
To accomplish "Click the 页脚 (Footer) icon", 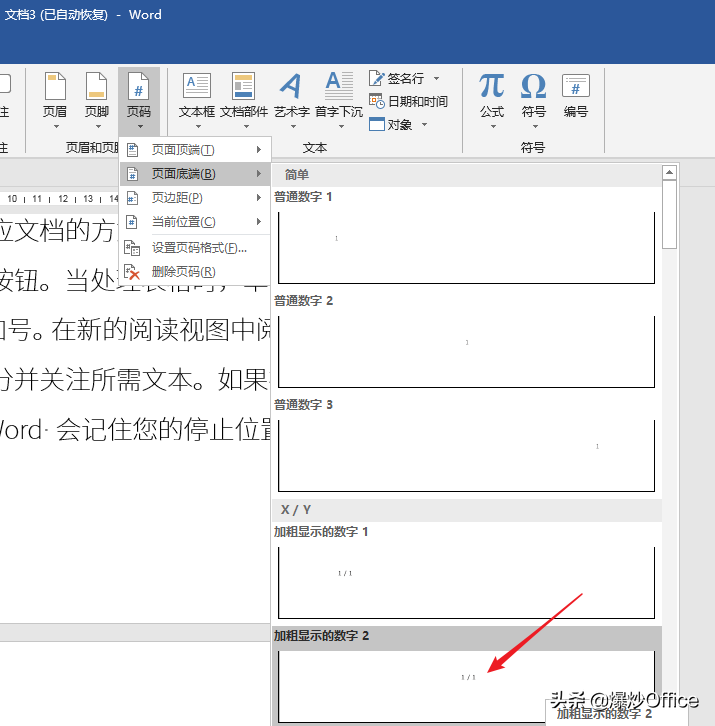I will (x=96, y=87).
